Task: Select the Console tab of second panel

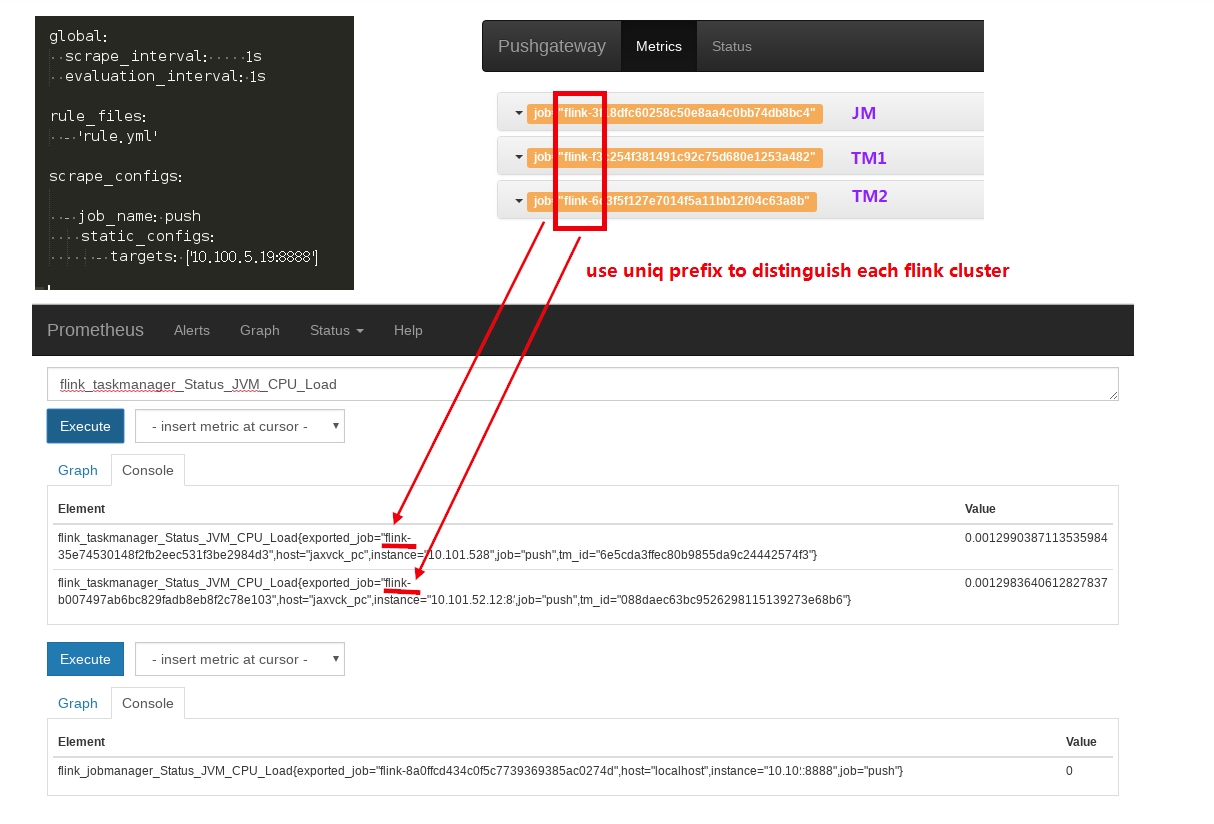Action: (x=148, y=703)
